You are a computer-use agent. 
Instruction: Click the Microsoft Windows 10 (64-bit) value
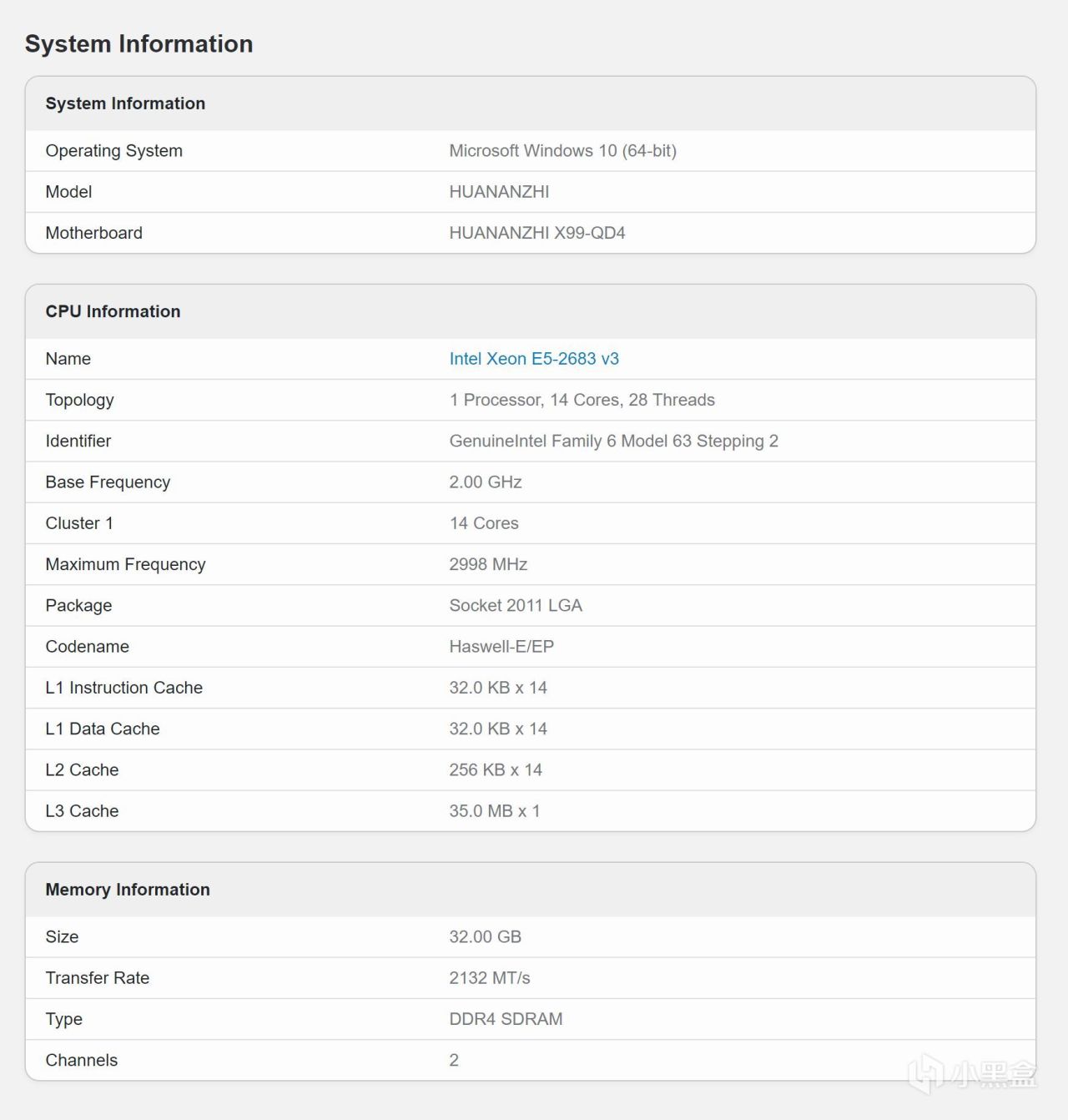click(562, 151)
